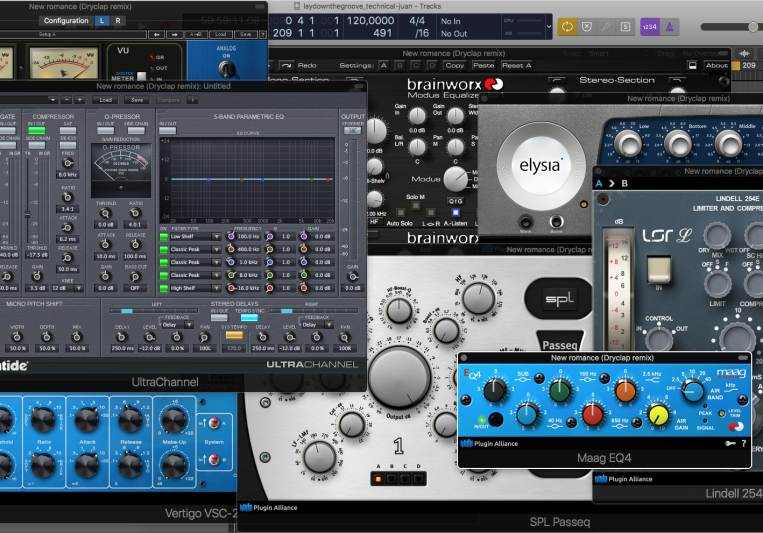Open the right Feedback Delay dropdown

coord(318,325)
